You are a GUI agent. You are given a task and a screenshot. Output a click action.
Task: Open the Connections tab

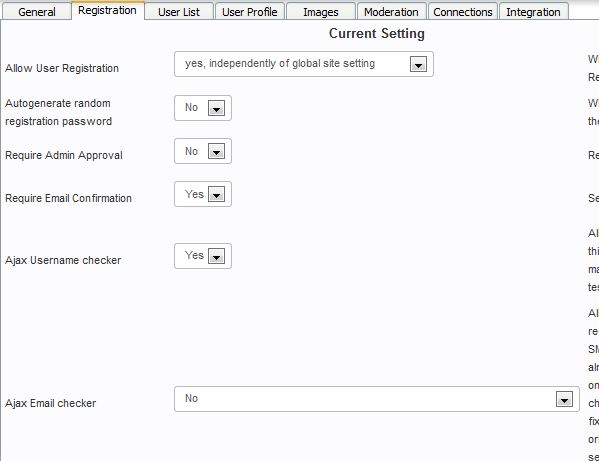(463, 11)
